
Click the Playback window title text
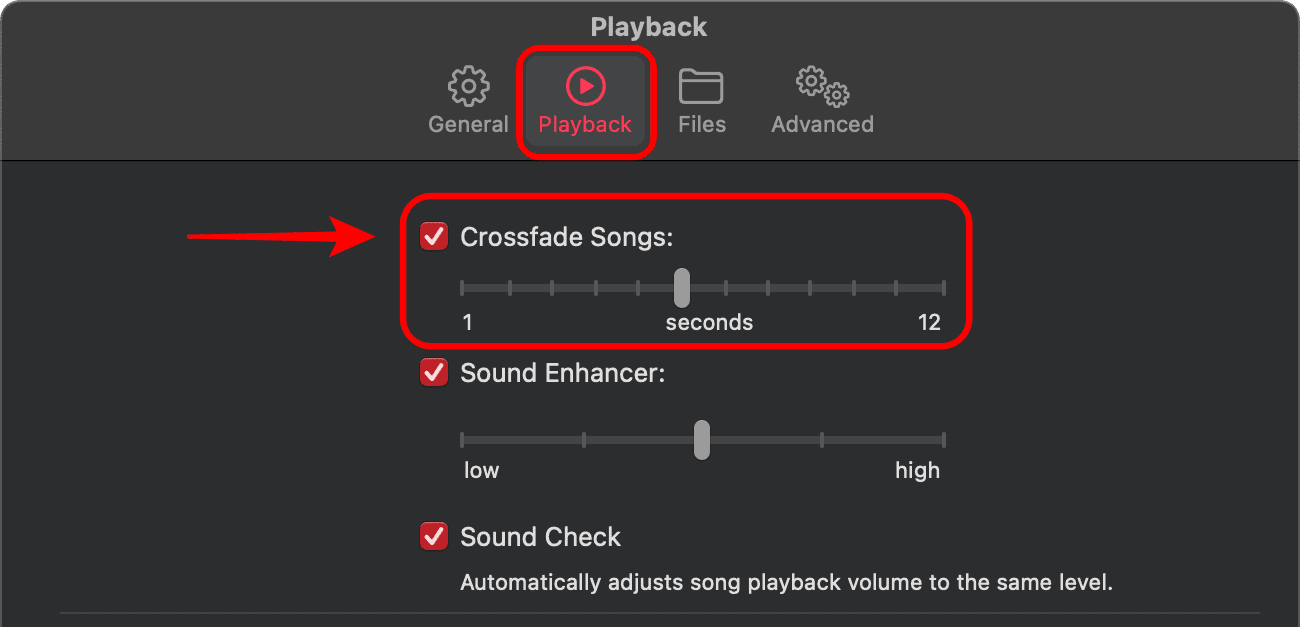click(x=649, y=27)
